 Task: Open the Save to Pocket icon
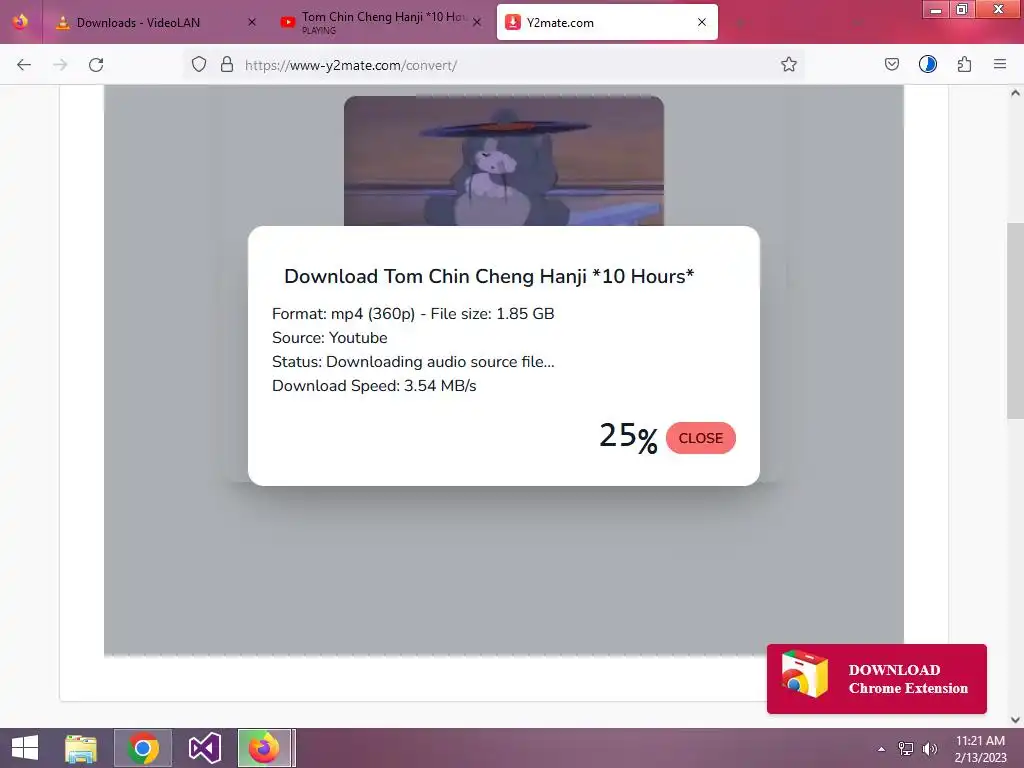(x=891, y=64)
